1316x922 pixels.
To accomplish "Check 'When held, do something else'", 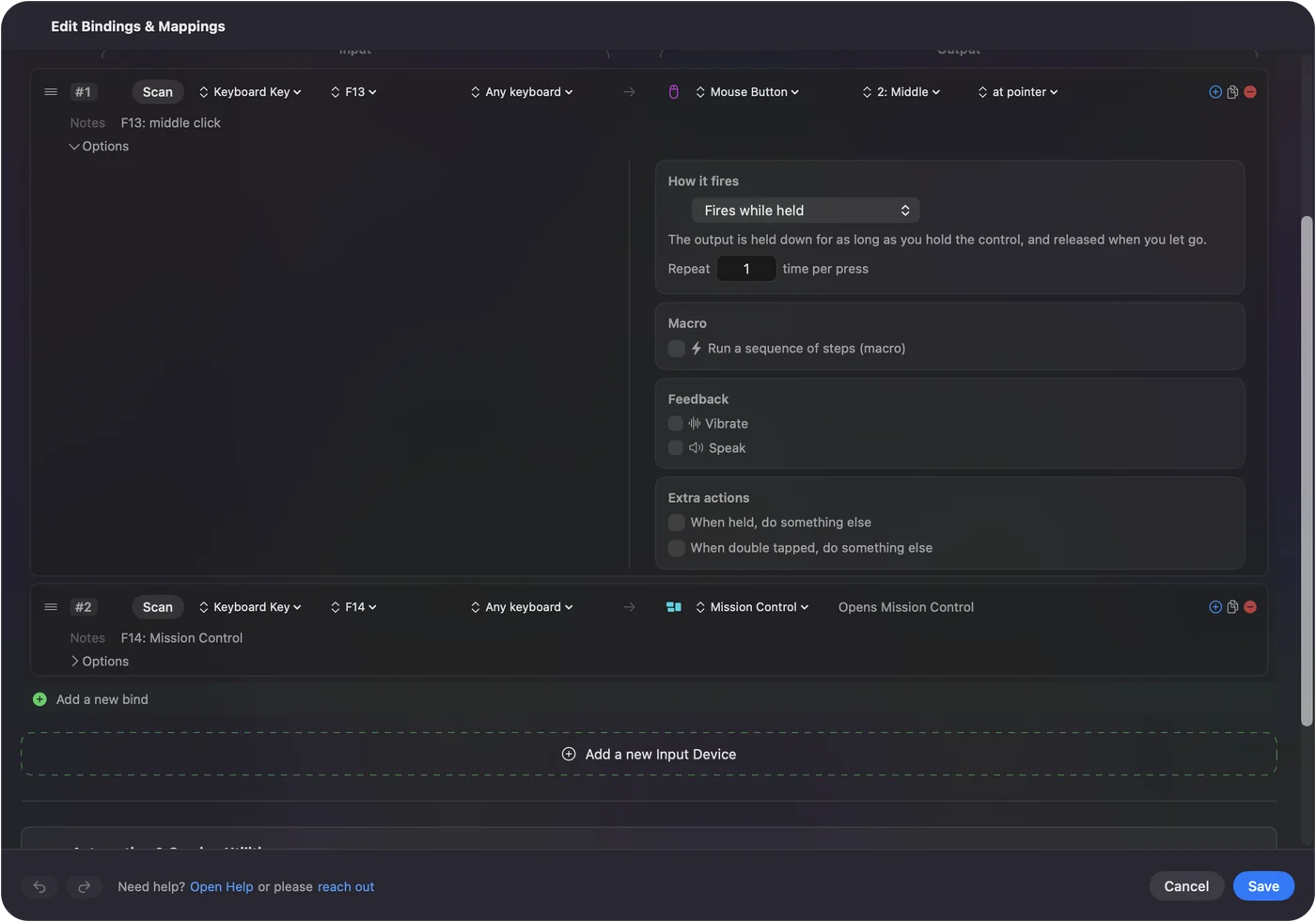I will point(676,523).
